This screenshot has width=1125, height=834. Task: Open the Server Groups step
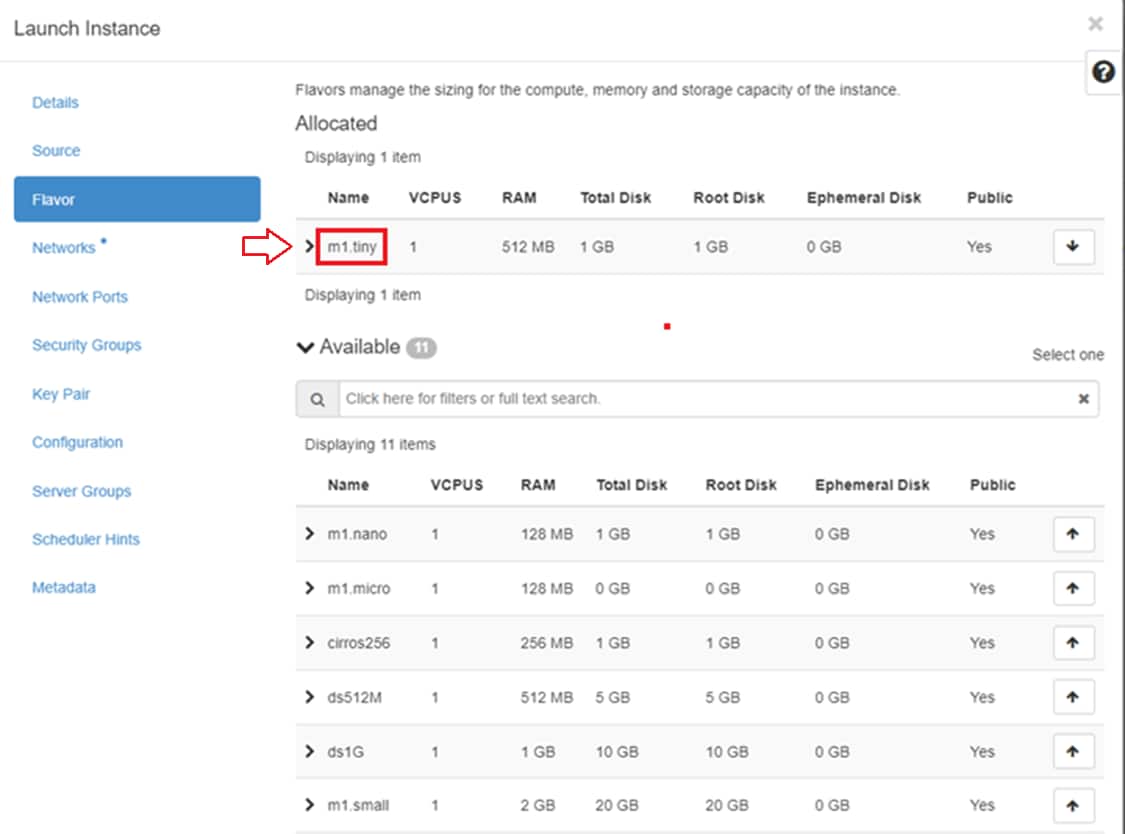pos(82,491)
